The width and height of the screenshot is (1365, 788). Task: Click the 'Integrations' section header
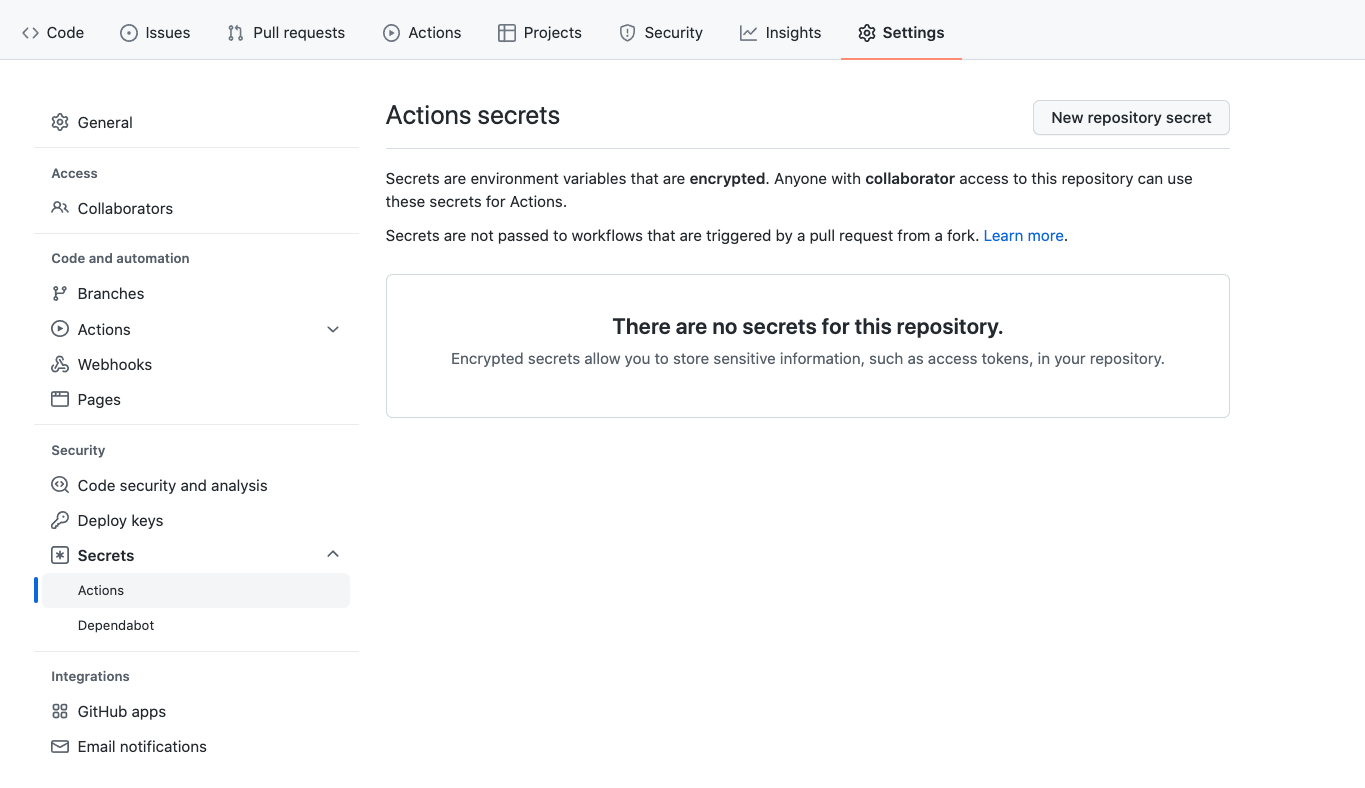(x=90, y=676)
